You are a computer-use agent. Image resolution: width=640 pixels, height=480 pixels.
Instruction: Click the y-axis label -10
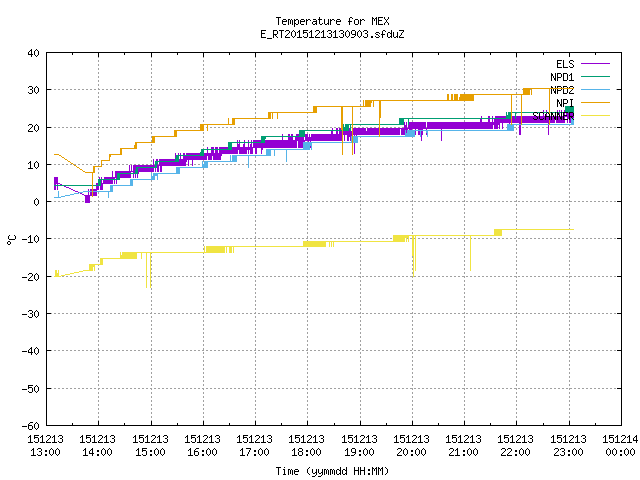pyautogui.click(x=31, y=239)
